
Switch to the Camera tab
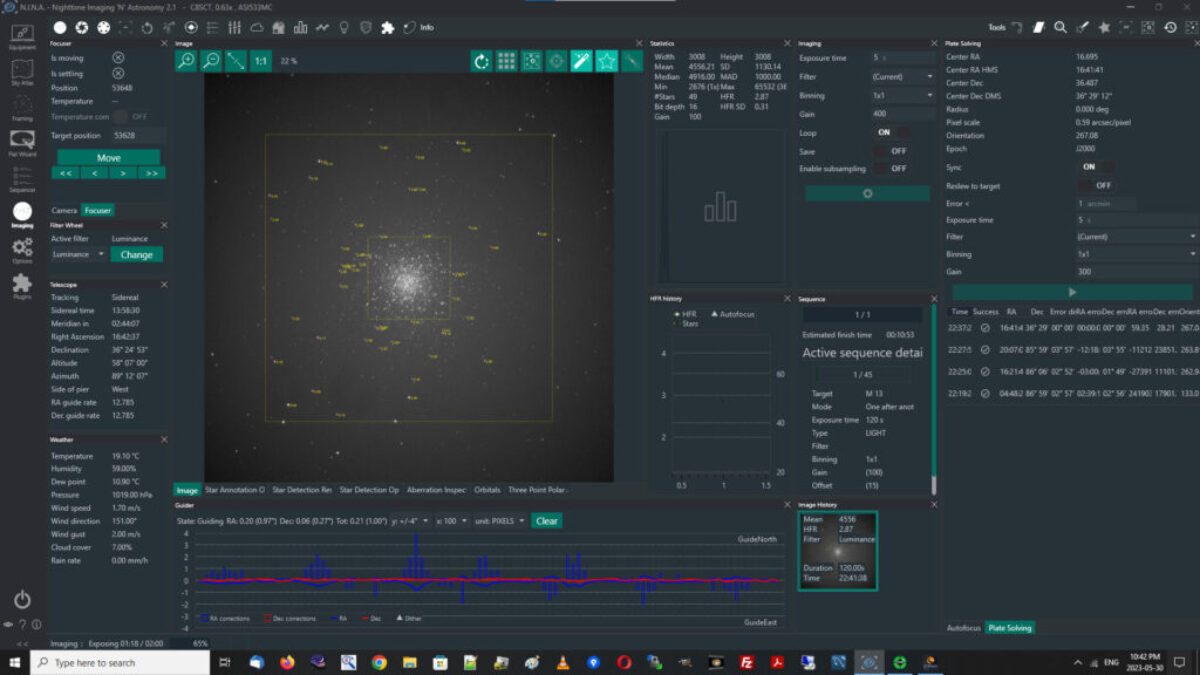click(64, 210)
